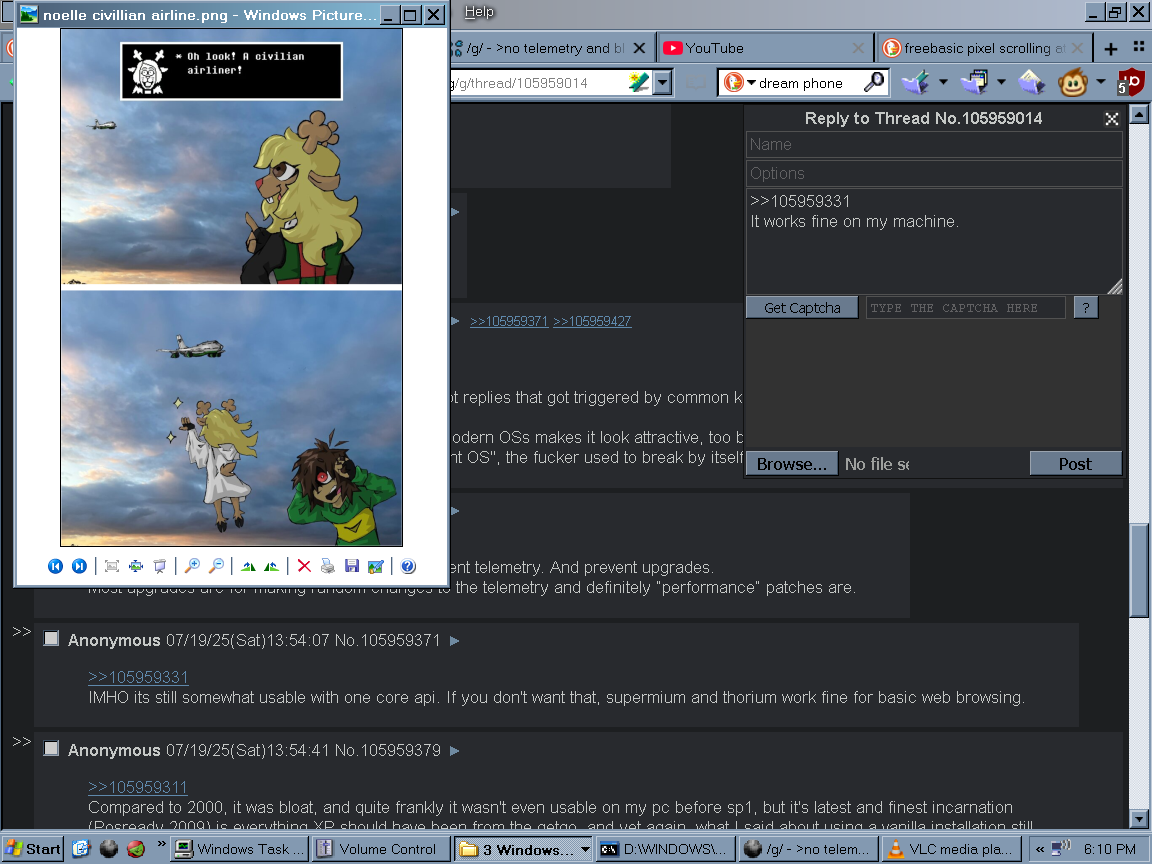Expand post menu arrow for No.105959371
Screen dimensions: 1152x864
[x=455, y=641]
